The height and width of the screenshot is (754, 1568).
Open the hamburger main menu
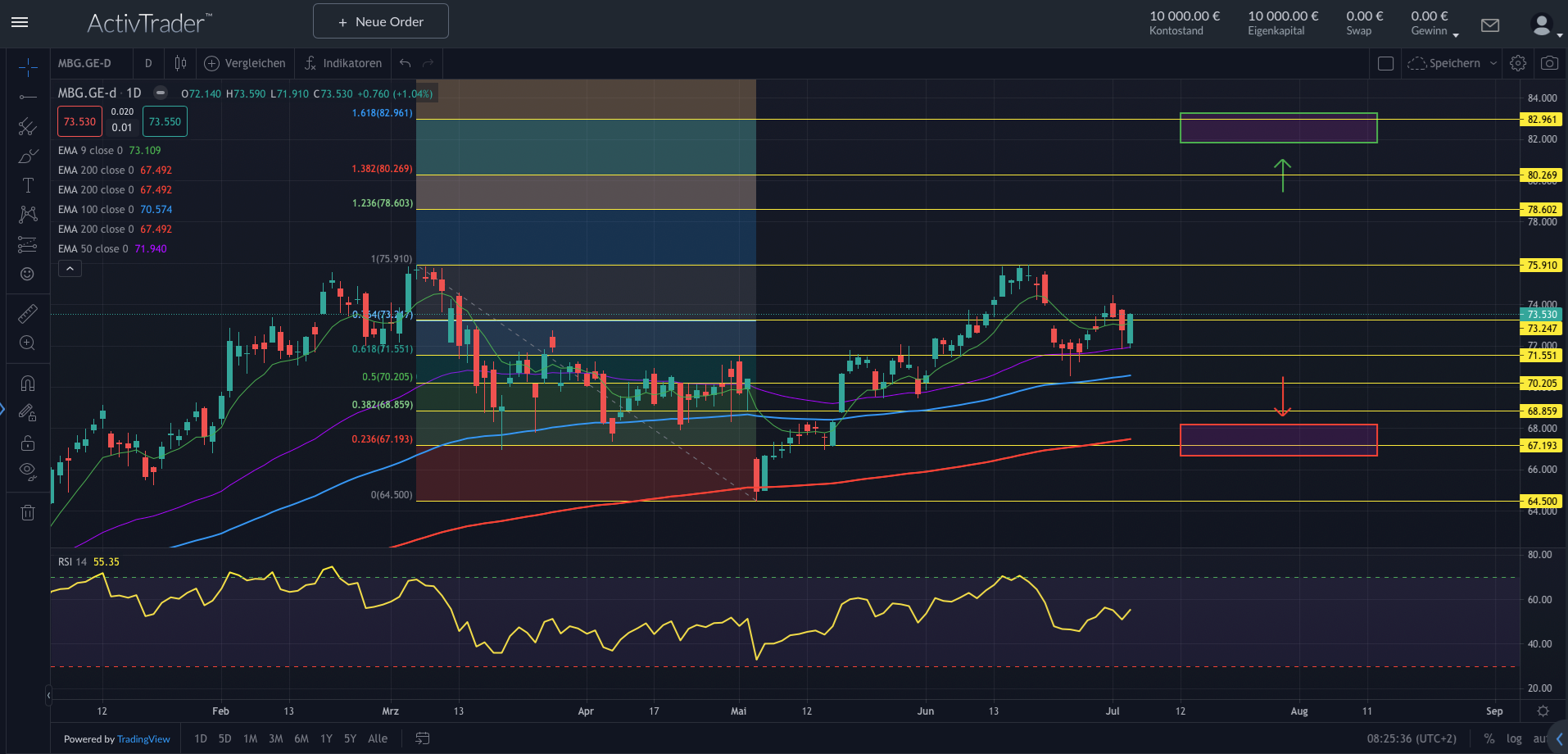pos(20,22)
